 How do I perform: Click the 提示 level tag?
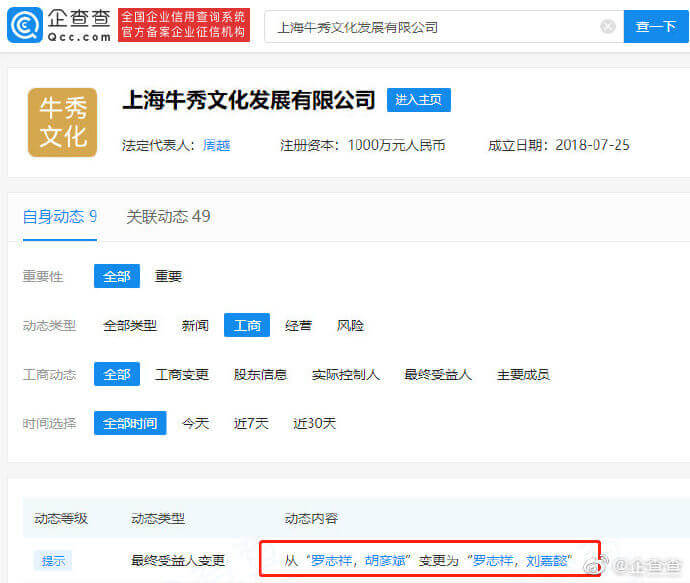point(52,560)
